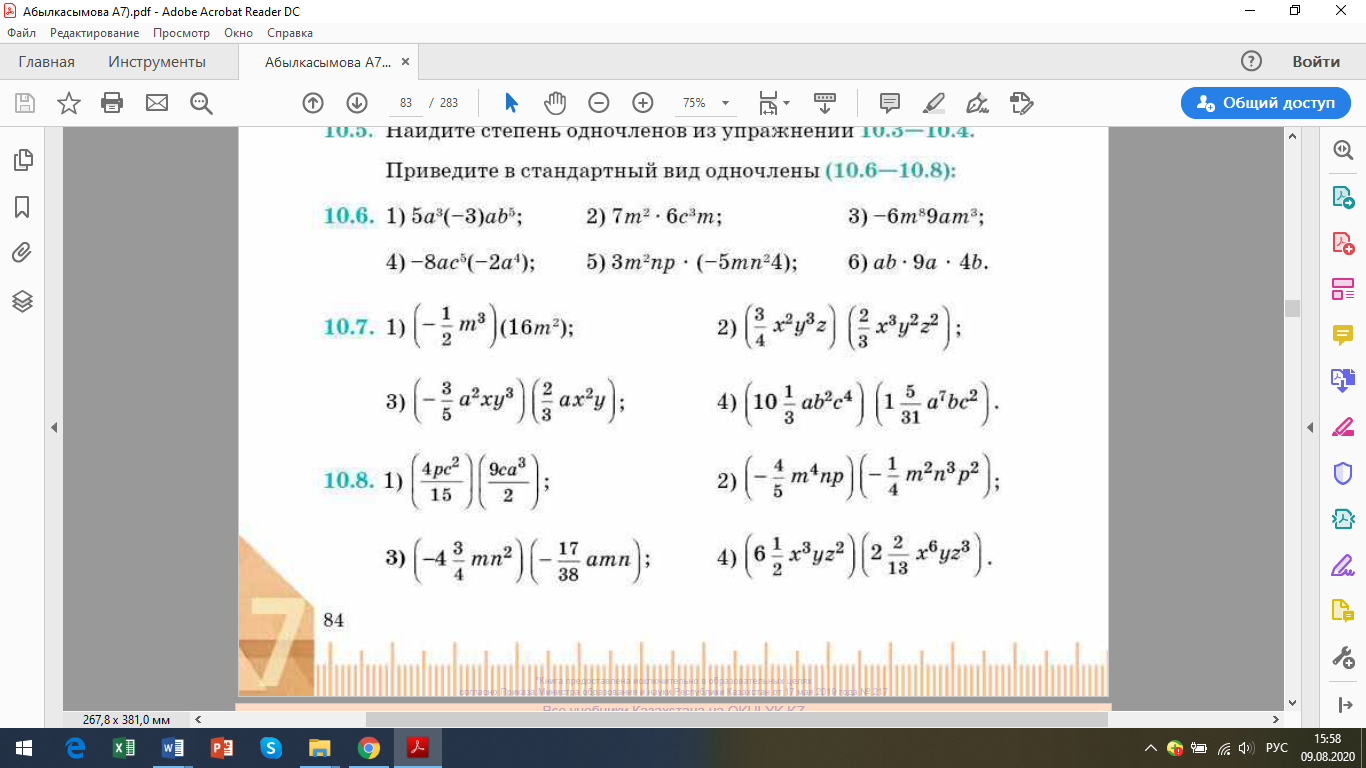
Task: Click the star bookmark icon in toolbar
Action: 69,103
